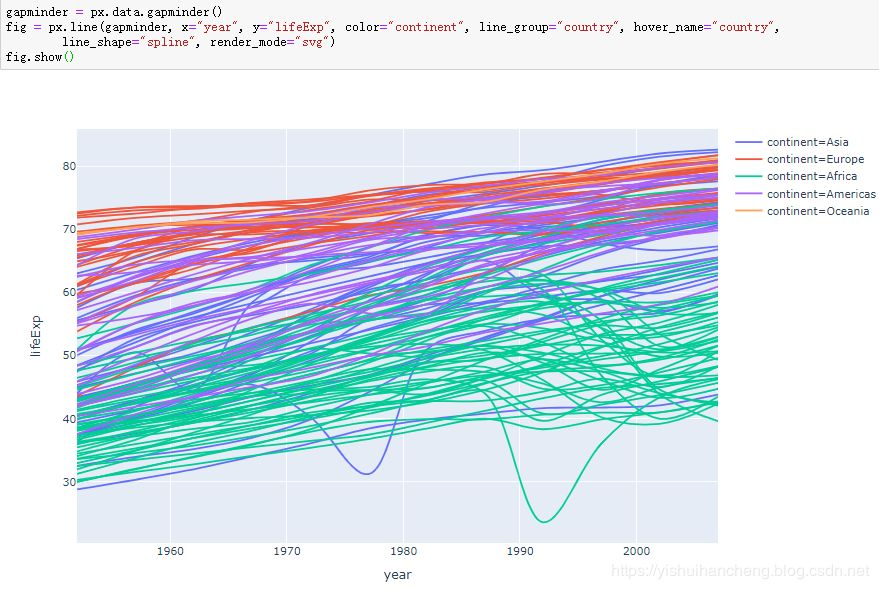This screenshot has width=879, height=589.
Task: Click the red Europe legend color swatch
Action: [x=748, y=159]
